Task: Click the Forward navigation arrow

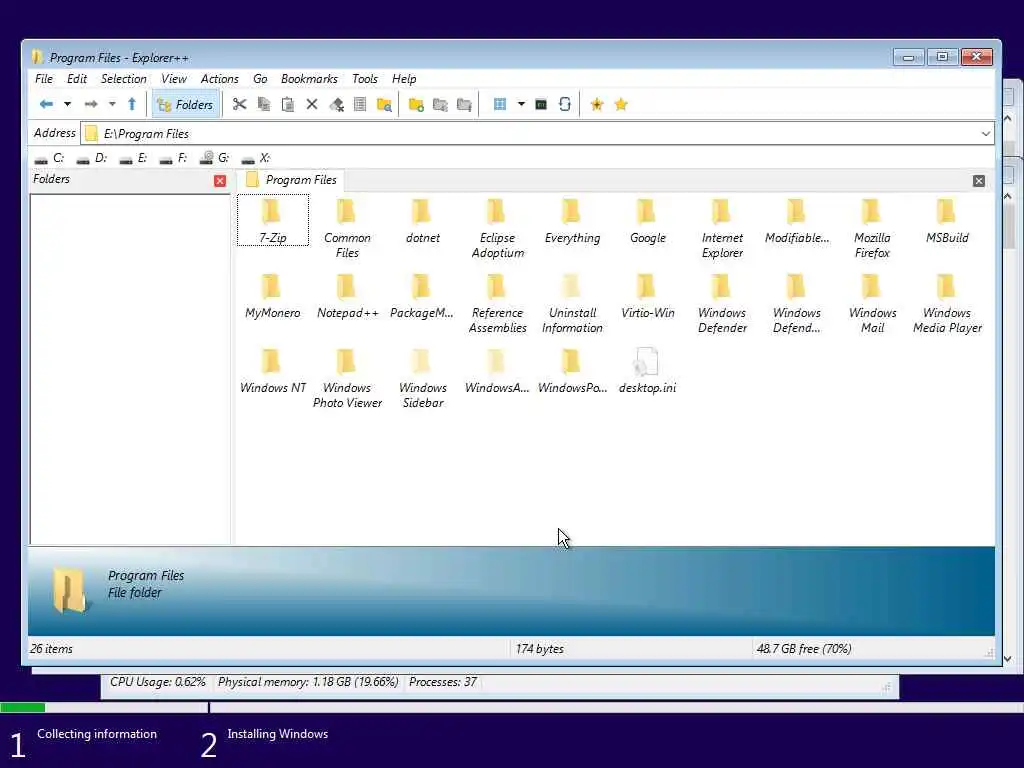Action: 91,104
